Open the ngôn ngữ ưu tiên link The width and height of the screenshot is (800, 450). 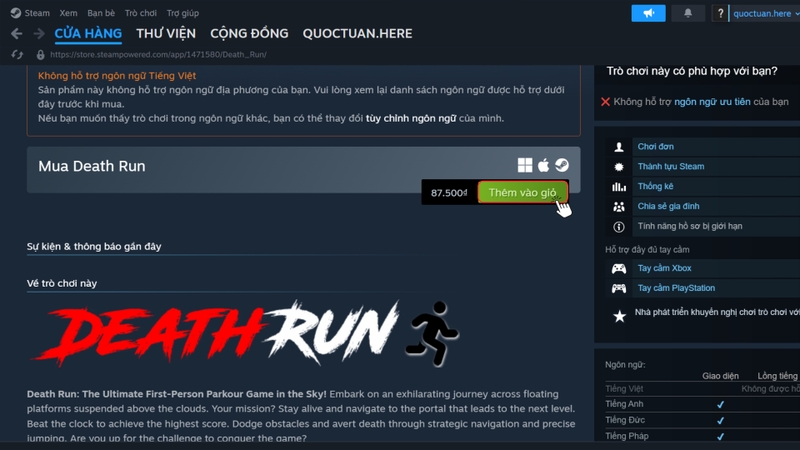[x=712, y=102]
